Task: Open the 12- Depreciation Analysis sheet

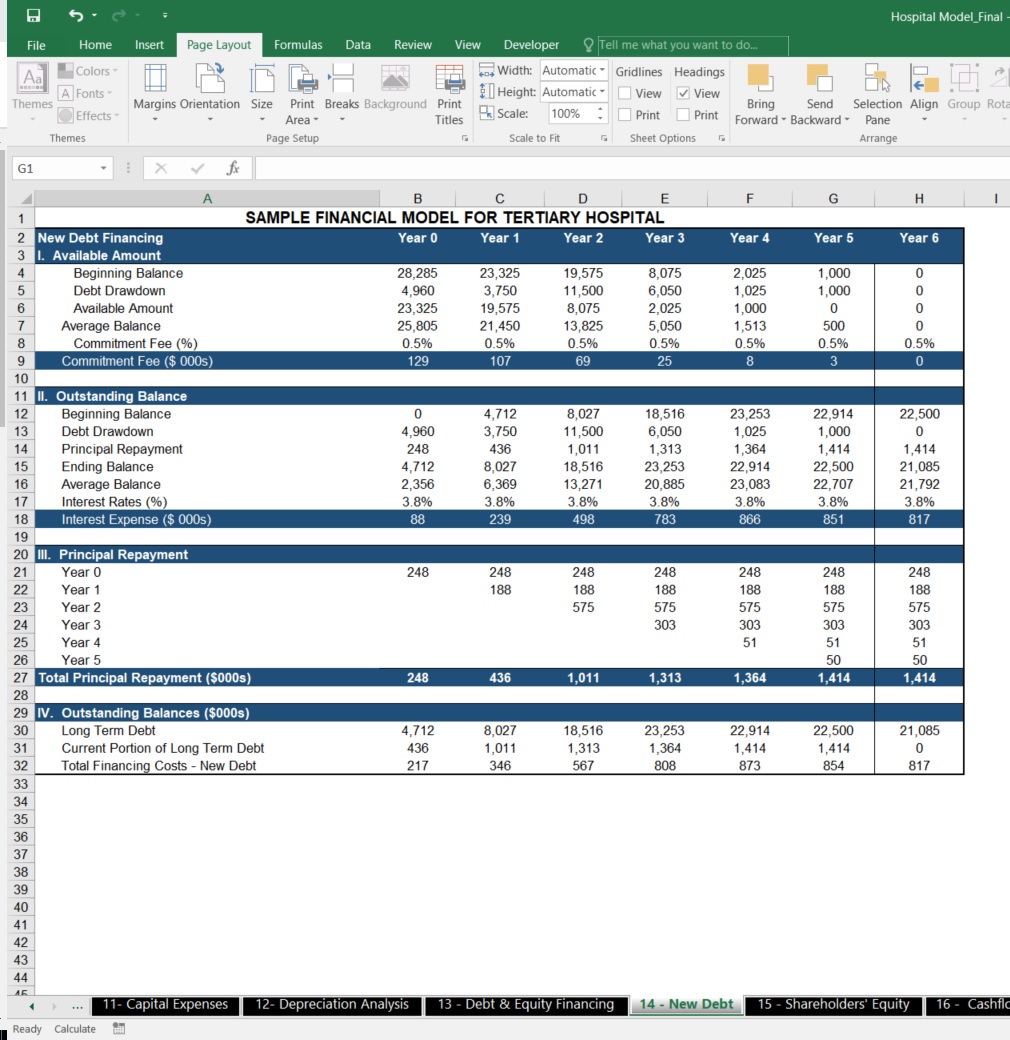Action: (x=332, y=1005)
